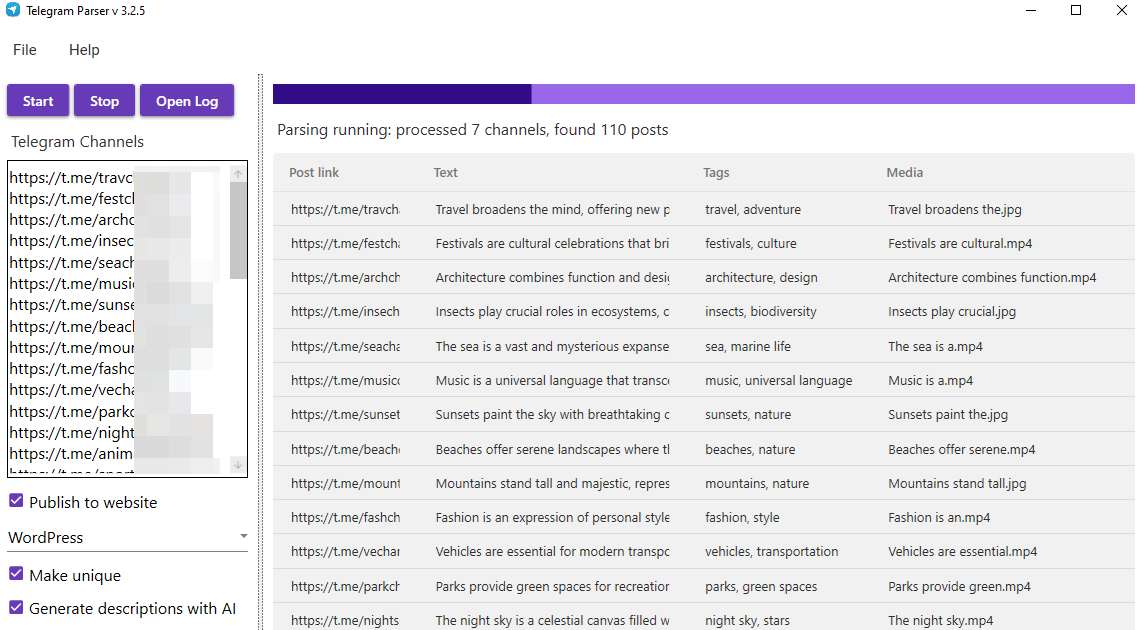Maximize the Telegram Parser window
1143x630 pixels.
click(1076, 10)
